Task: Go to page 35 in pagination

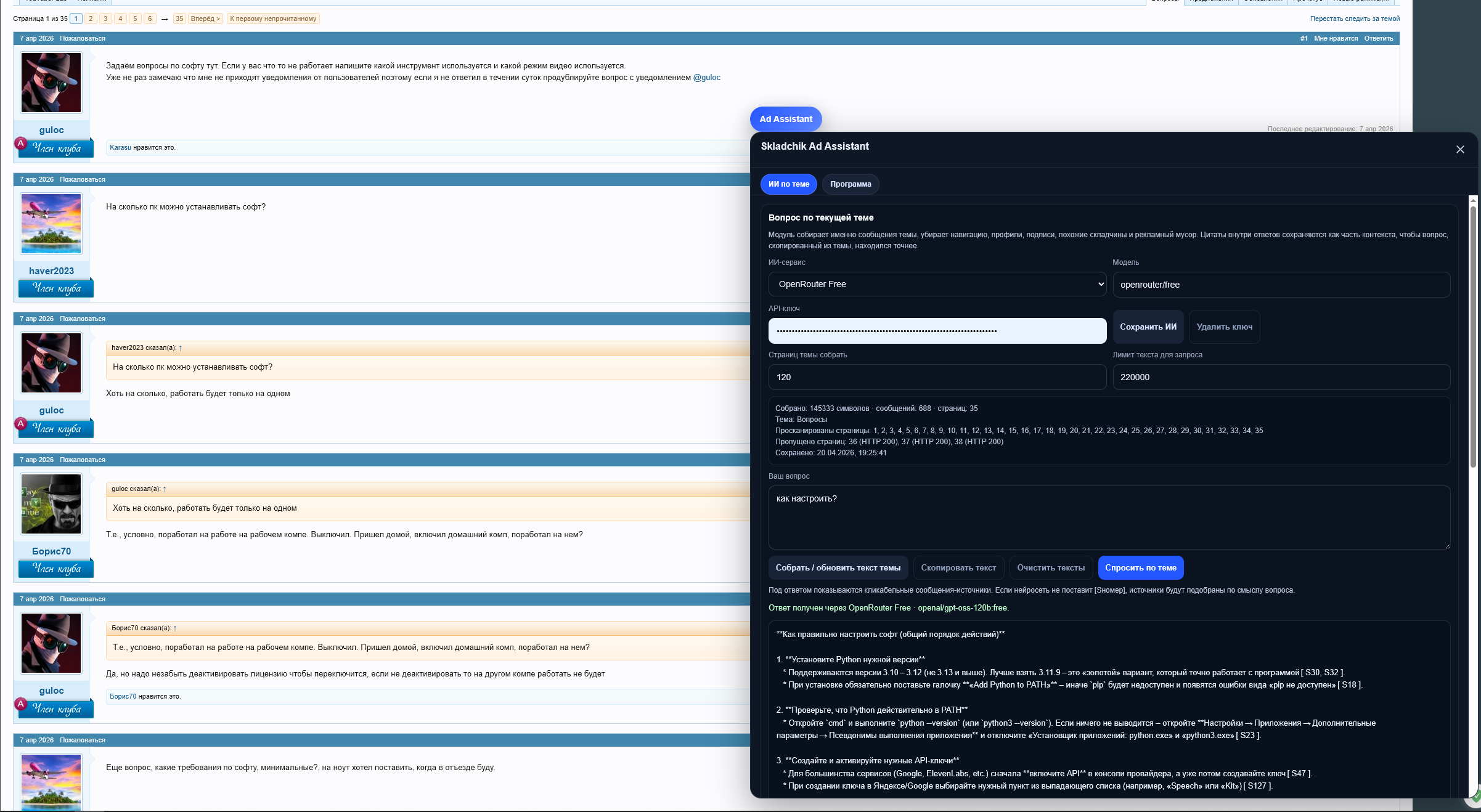Action: point(179,18)
